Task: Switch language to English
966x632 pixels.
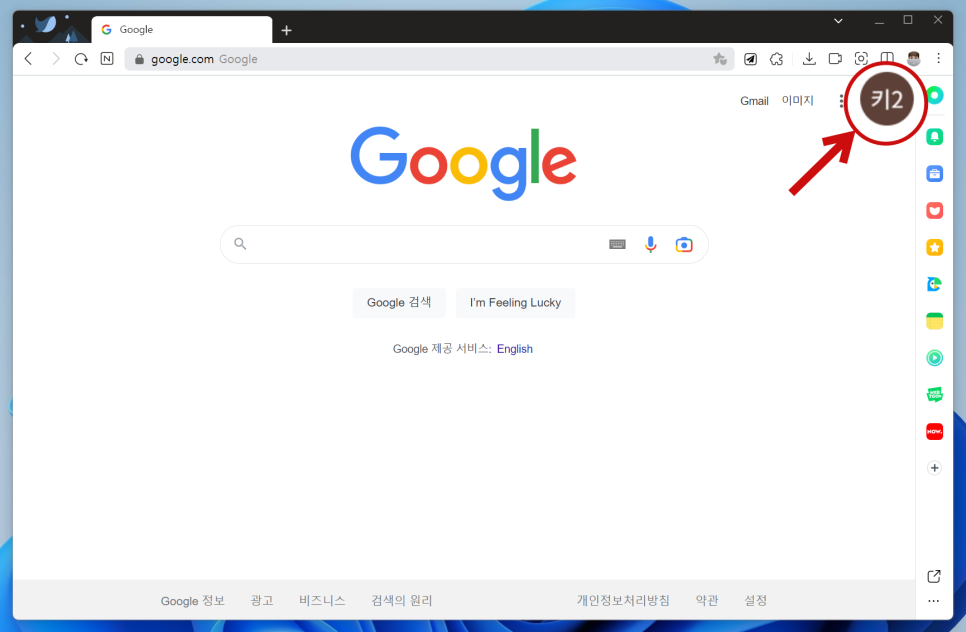Action: [x=514, y=349]
